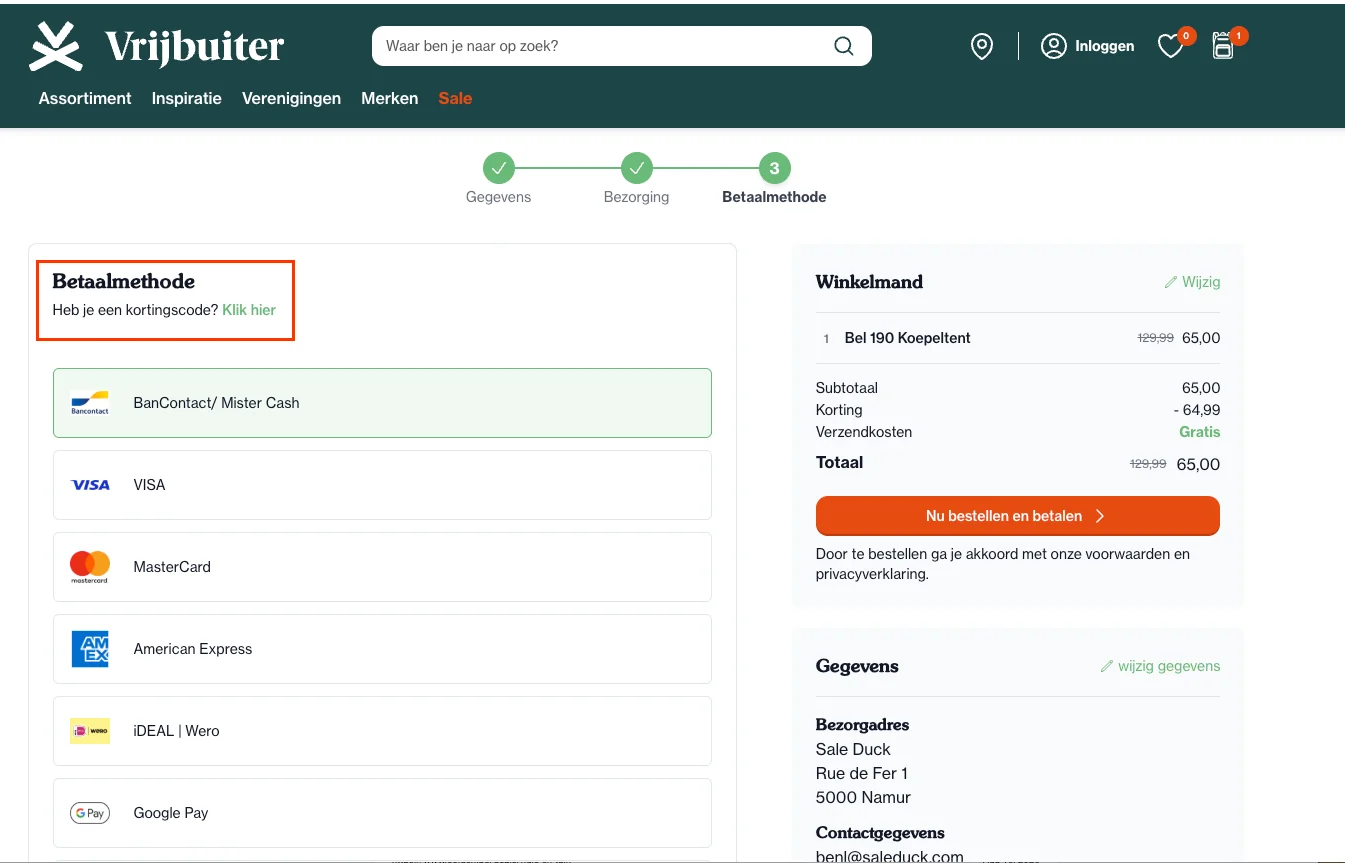The image size is (1345, 863).
Task: Focus the 'Waar ben je naar op zoek?' search field
Action: (622, 46)
